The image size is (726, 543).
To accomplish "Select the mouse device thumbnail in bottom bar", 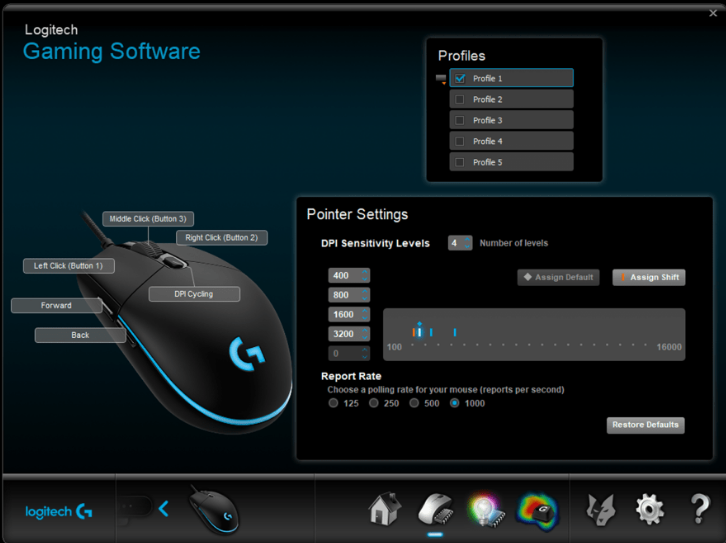I will pyautogui.click(x=214, y=510).
